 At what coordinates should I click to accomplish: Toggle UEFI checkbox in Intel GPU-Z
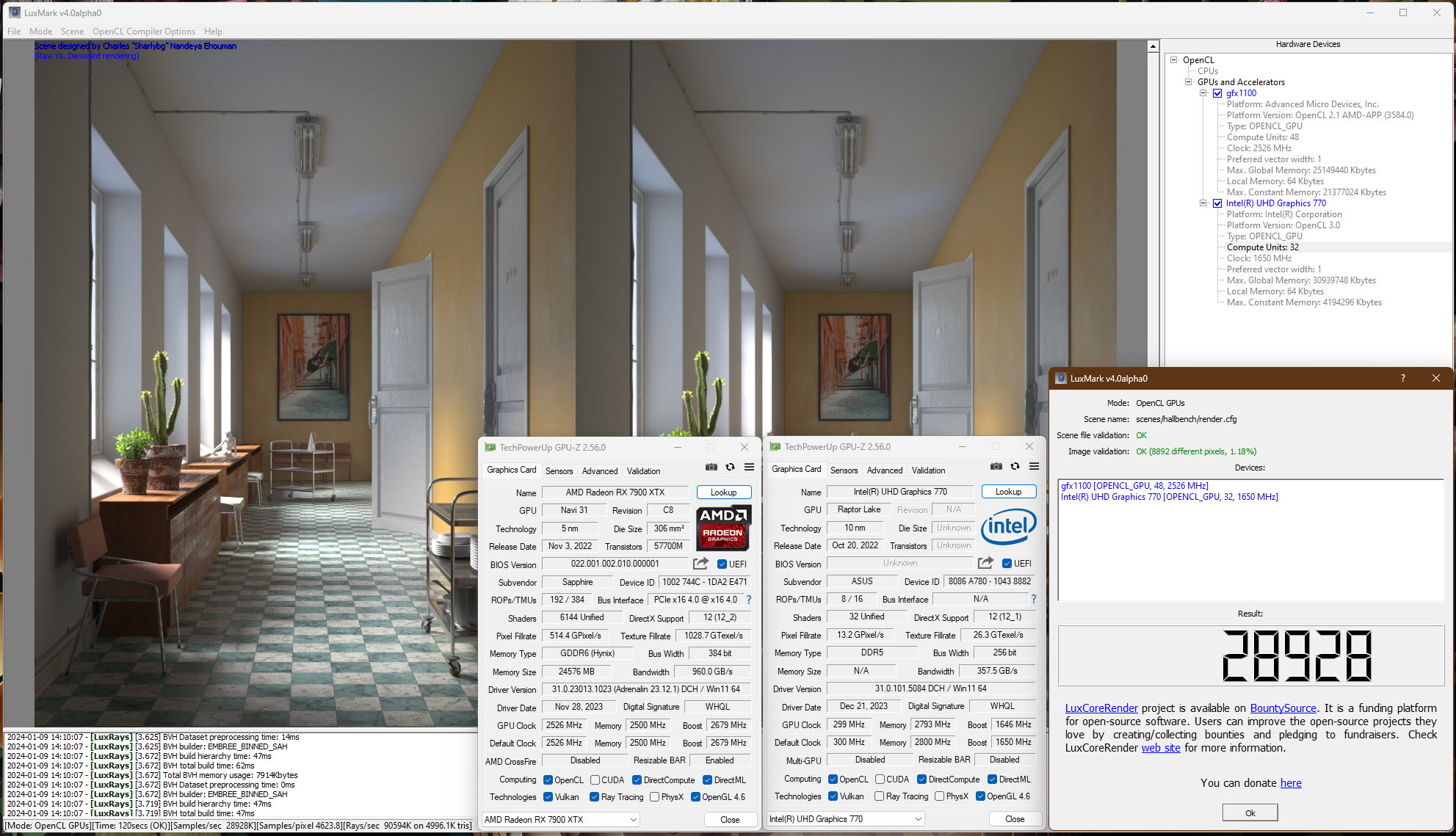pyautogui.click(x=1007, y=563)
